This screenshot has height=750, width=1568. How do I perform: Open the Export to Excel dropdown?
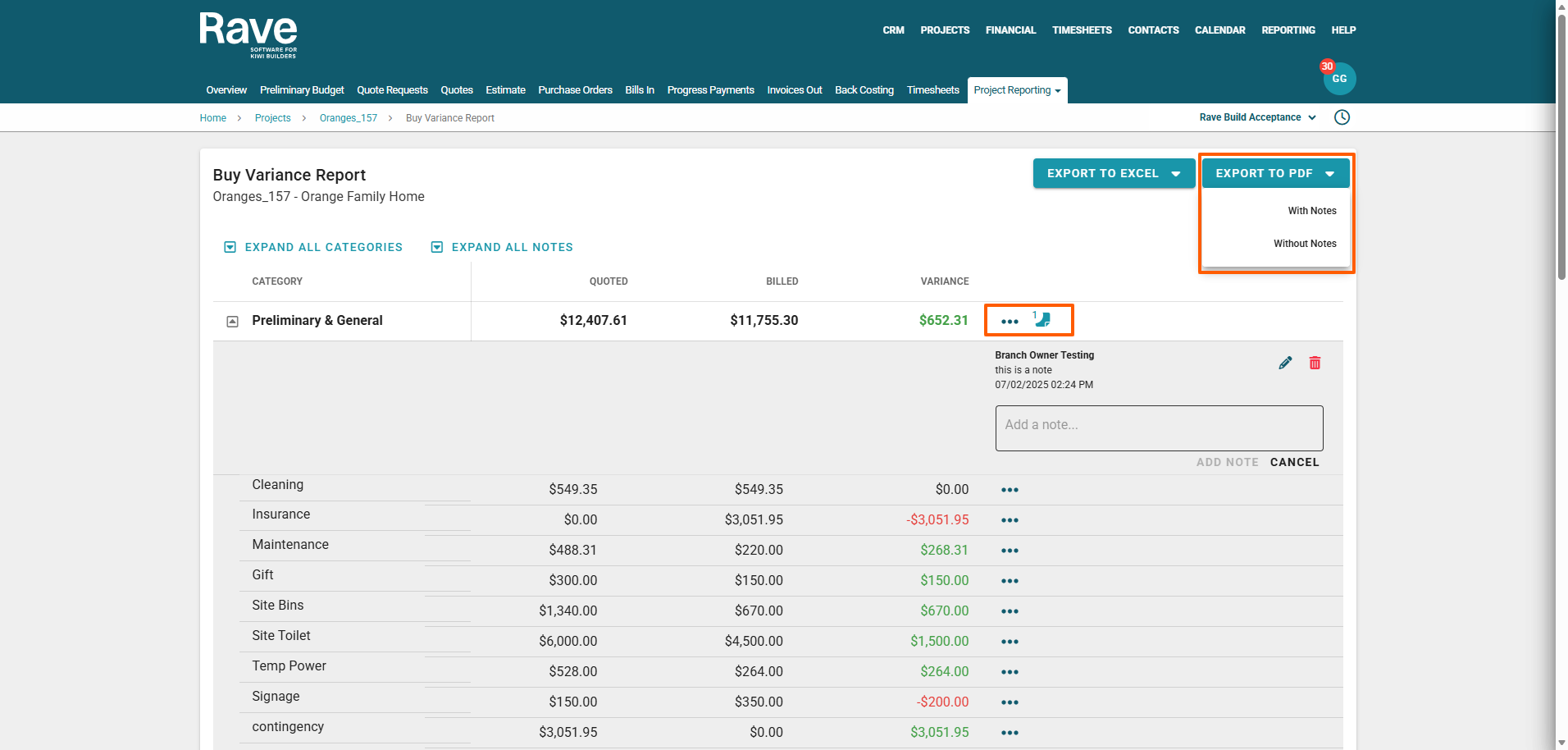(x=1113, y=173)
